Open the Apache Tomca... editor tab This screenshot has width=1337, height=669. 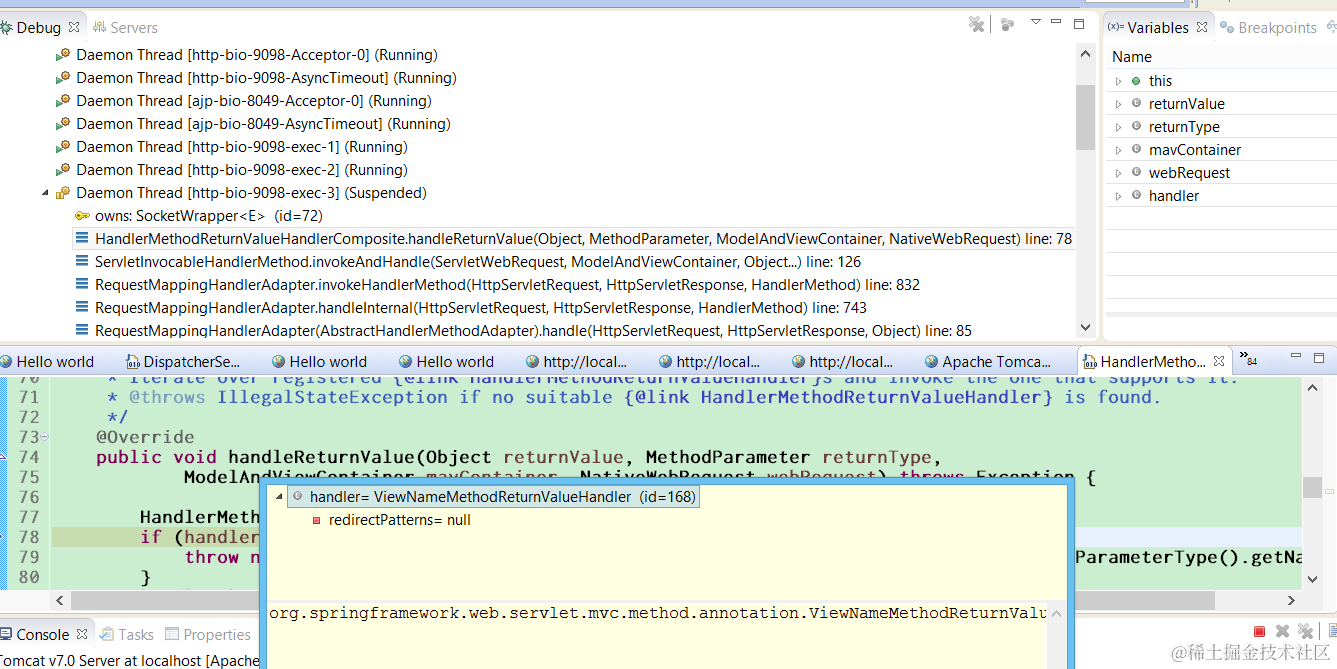[989, 362]
